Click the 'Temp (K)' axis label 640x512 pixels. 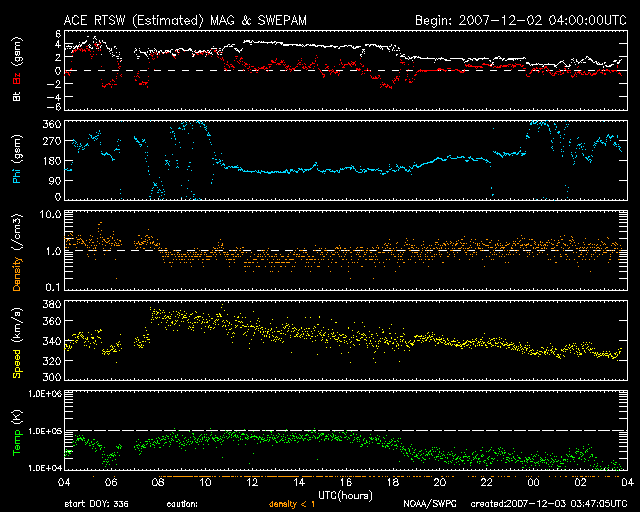point(17,433)
